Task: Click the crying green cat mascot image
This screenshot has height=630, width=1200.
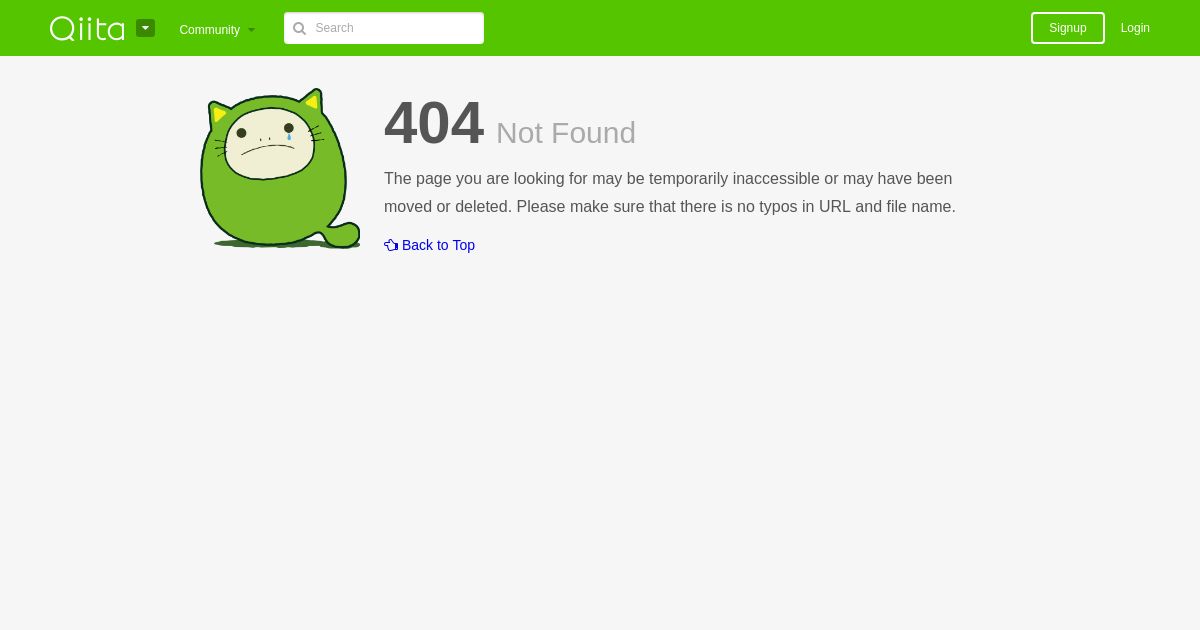Action: tap(280, 168)
